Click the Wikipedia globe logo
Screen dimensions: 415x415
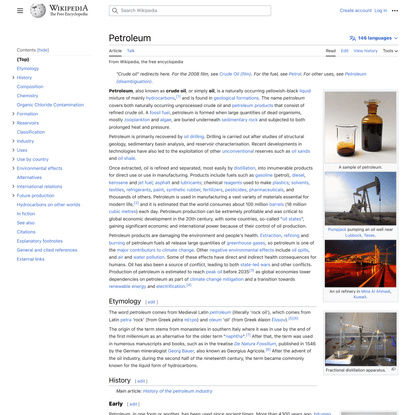coord(38,10)
